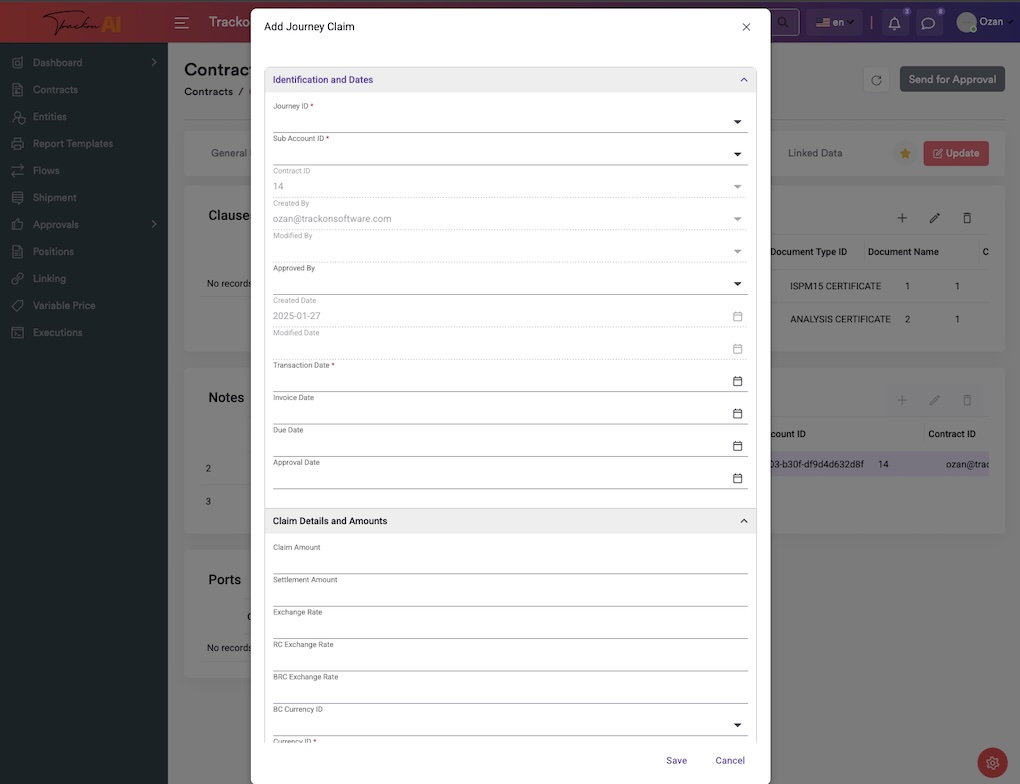1020x784 pixels.
Task: Open Shipment in the sidebar
Action: [x=55, y=198]
